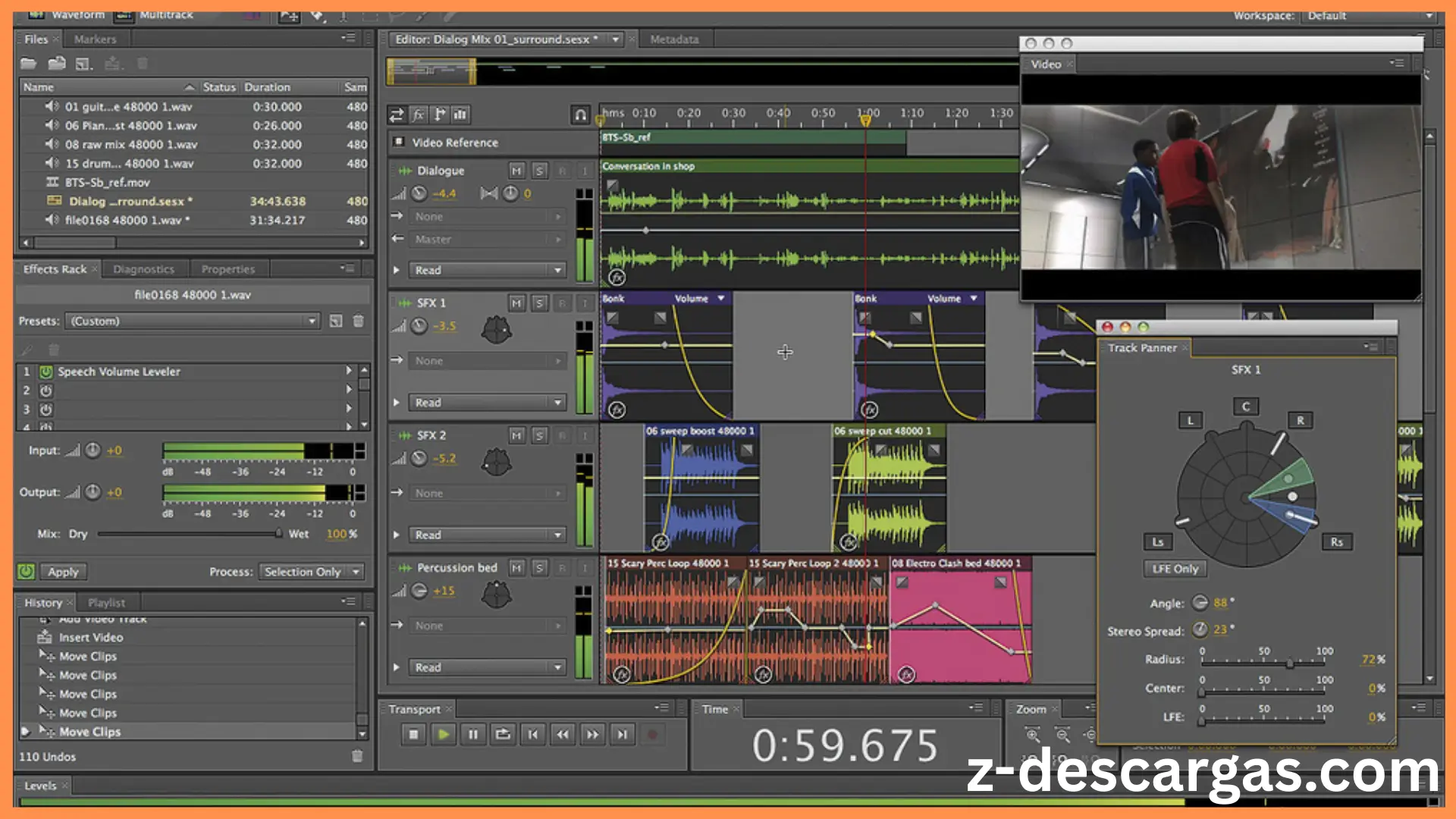Click the green Play button
Image resolution: width=1456 pixels, height=819 pixels.
click(x=444, y=733)
